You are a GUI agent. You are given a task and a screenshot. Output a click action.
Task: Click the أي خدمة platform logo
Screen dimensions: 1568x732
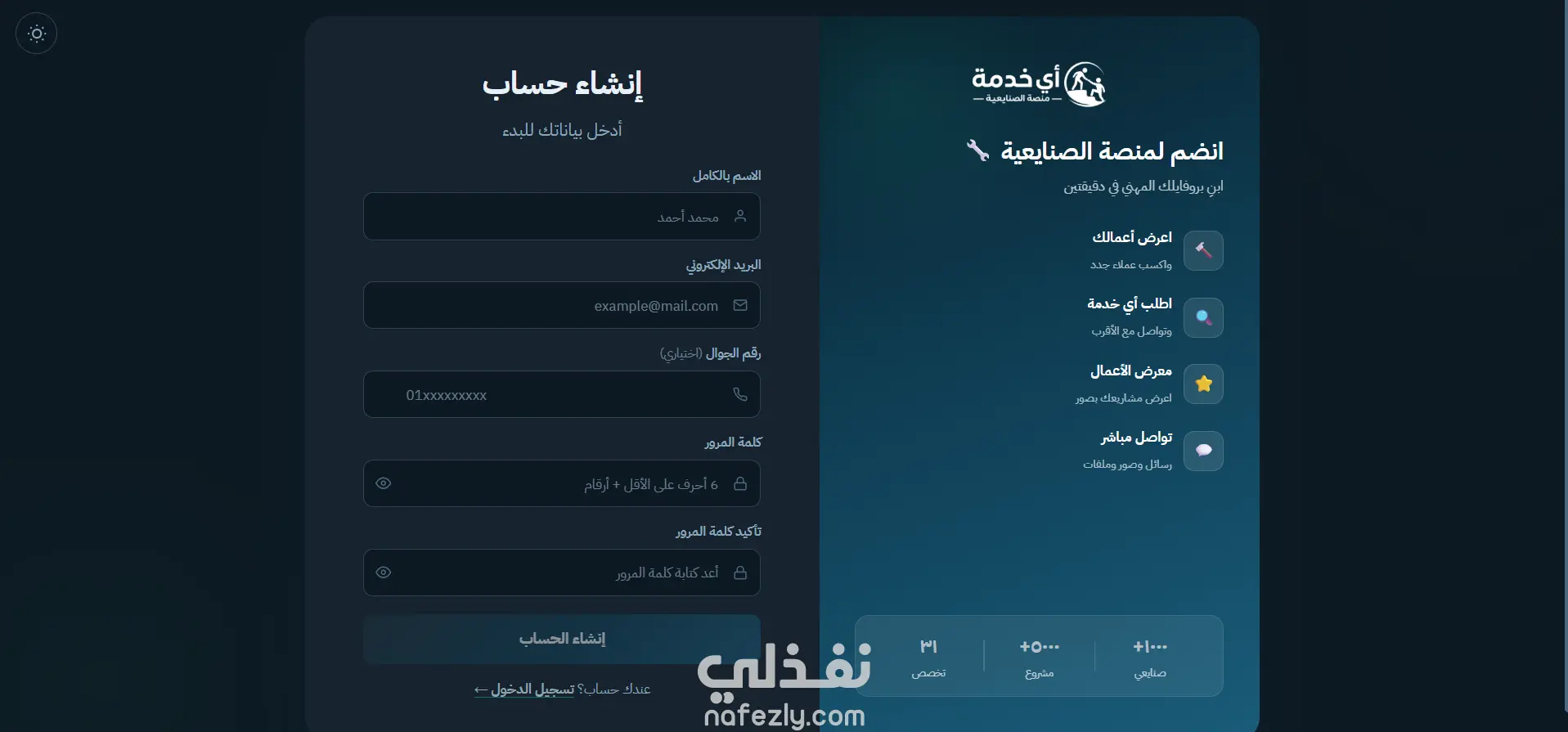pyautogui.click(x=1038, y=84)
